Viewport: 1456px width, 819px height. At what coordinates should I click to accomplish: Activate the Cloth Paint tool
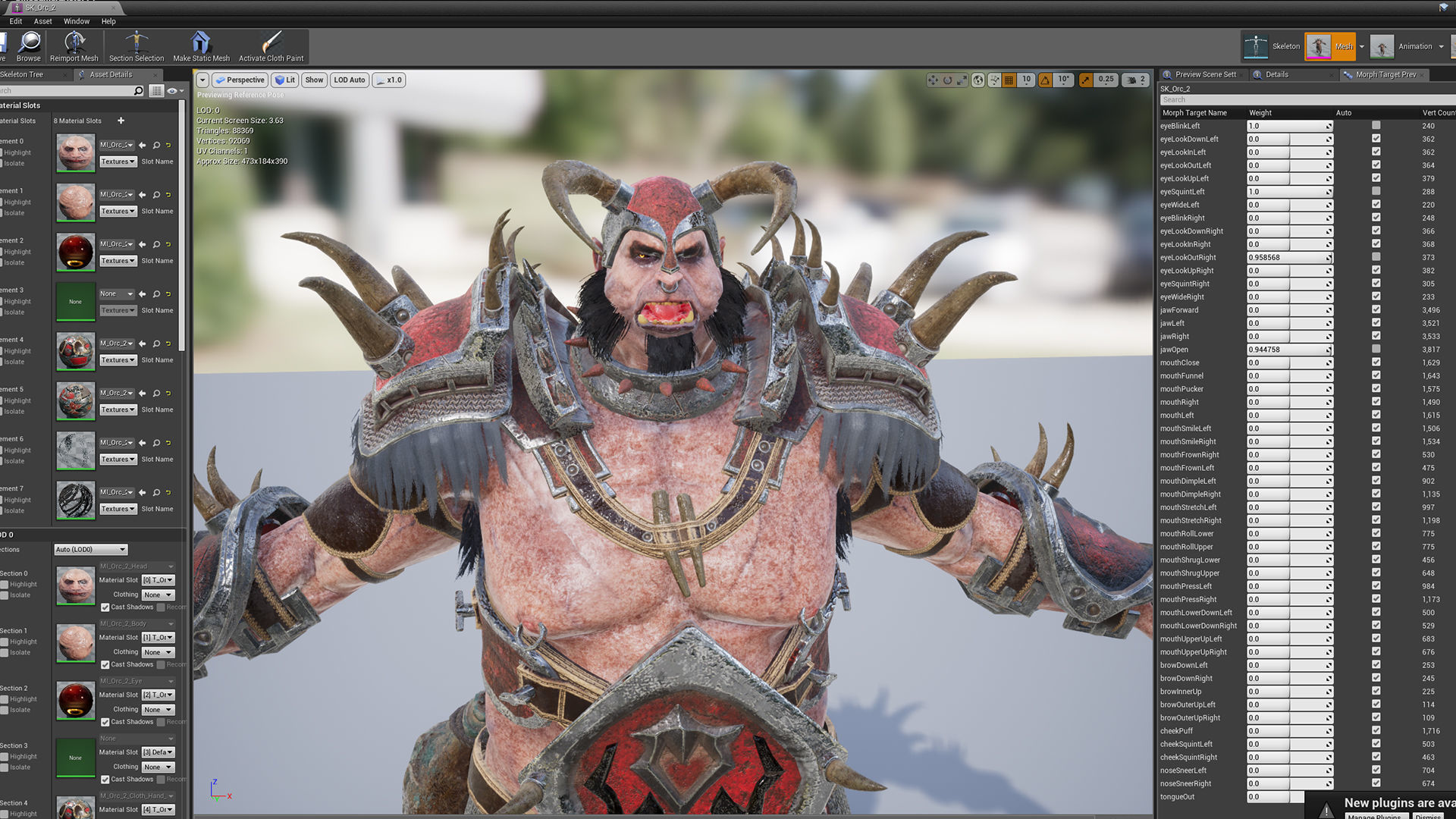[271, 46]
